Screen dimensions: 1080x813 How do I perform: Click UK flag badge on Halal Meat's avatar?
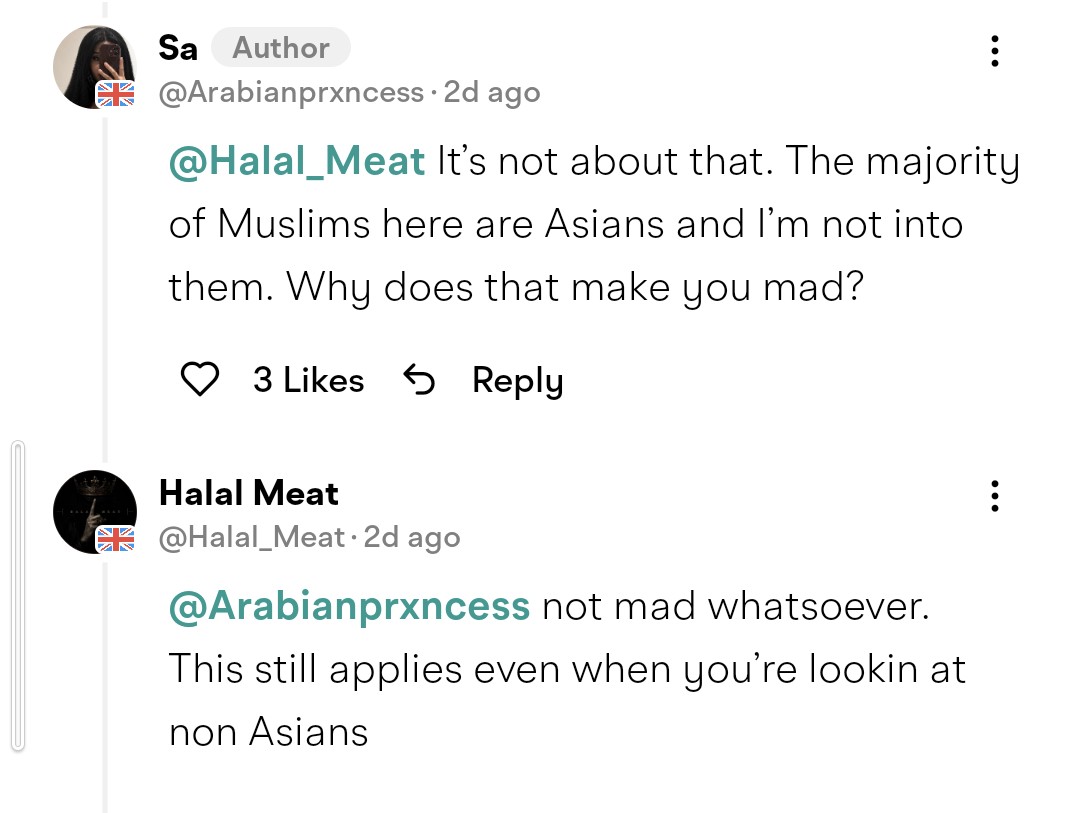115,539
